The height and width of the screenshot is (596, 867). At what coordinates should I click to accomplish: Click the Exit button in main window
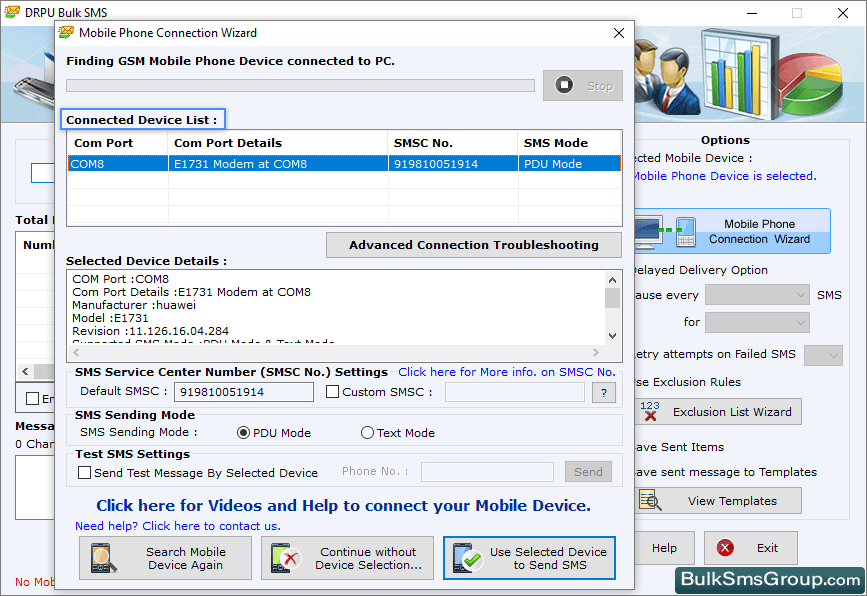point(751,548)
